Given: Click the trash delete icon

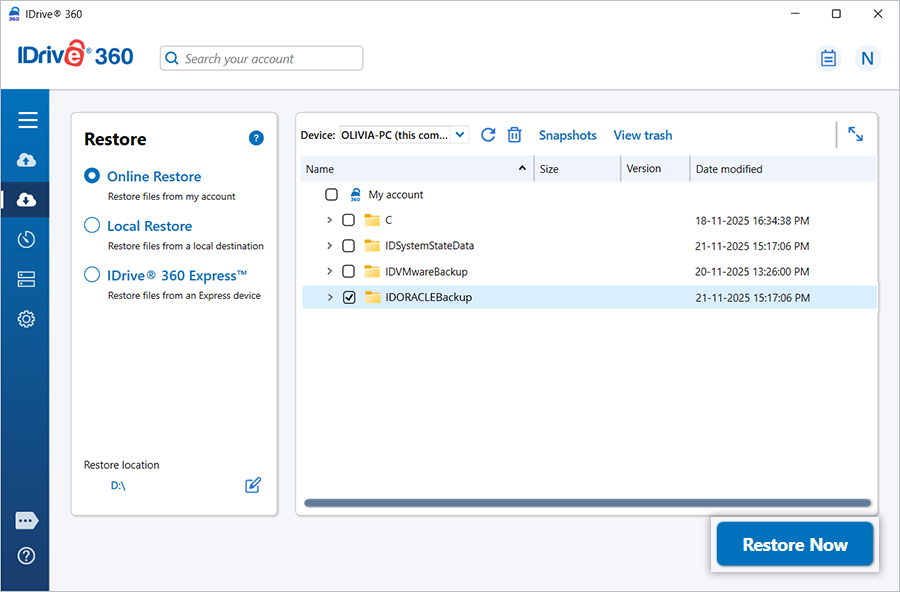Looking at the screenshot, I should pos(514,135).
